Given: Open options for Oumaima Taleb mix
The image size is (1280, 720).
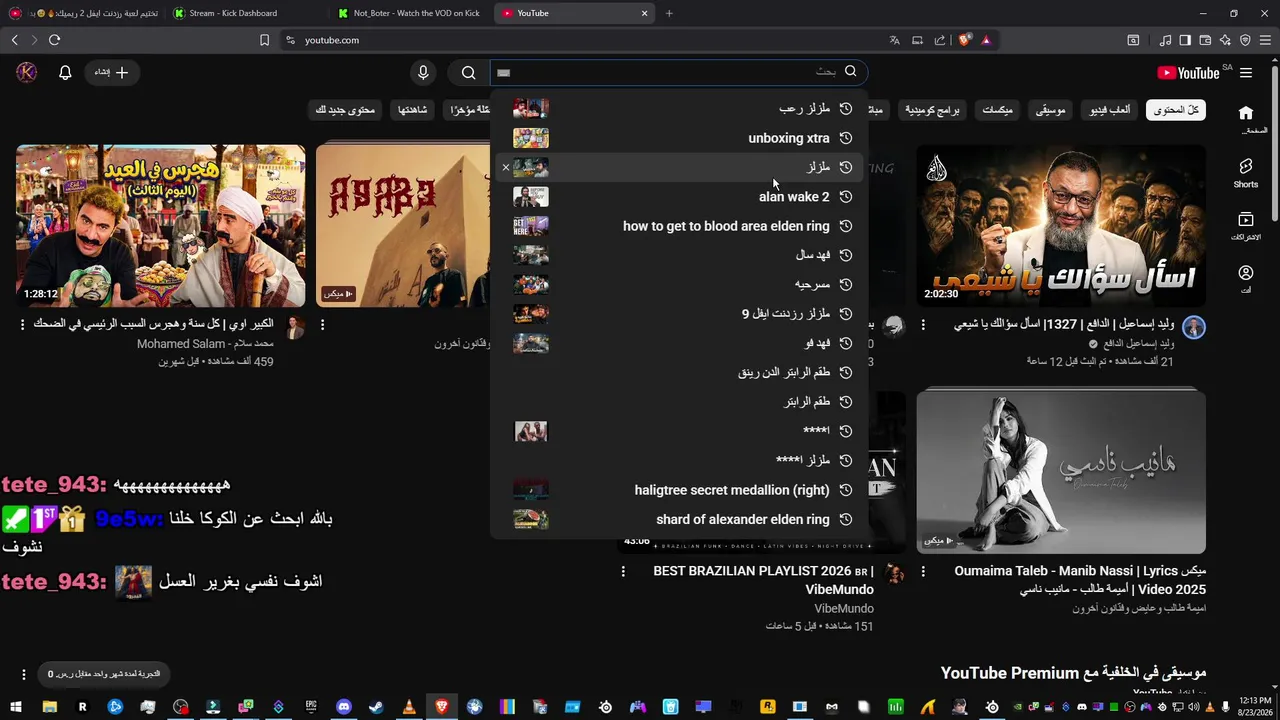Looking at the screenshot, I should tap(923, 572).
